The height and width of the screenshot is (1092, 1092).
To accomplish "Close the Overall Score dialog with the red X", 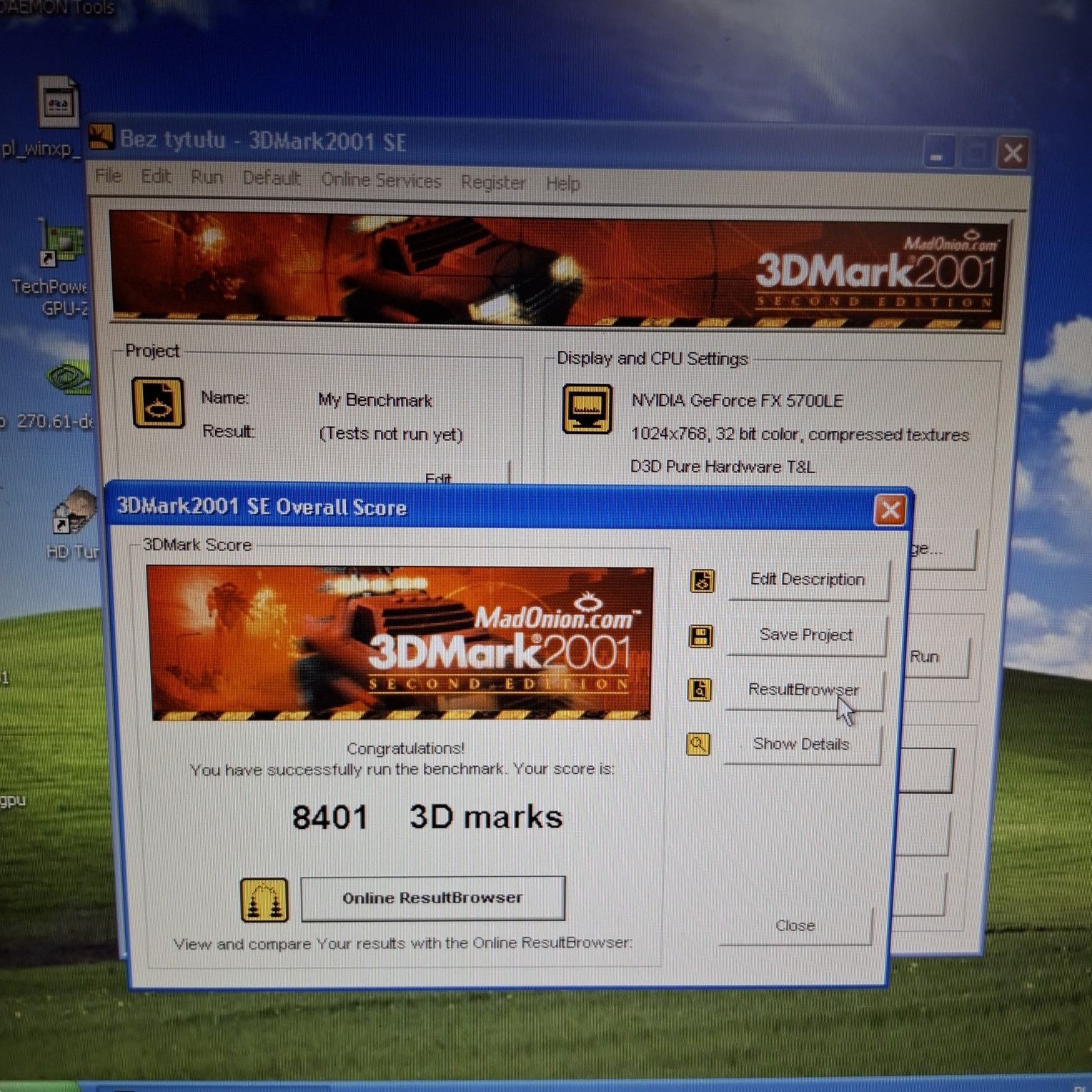I will 890,510.
